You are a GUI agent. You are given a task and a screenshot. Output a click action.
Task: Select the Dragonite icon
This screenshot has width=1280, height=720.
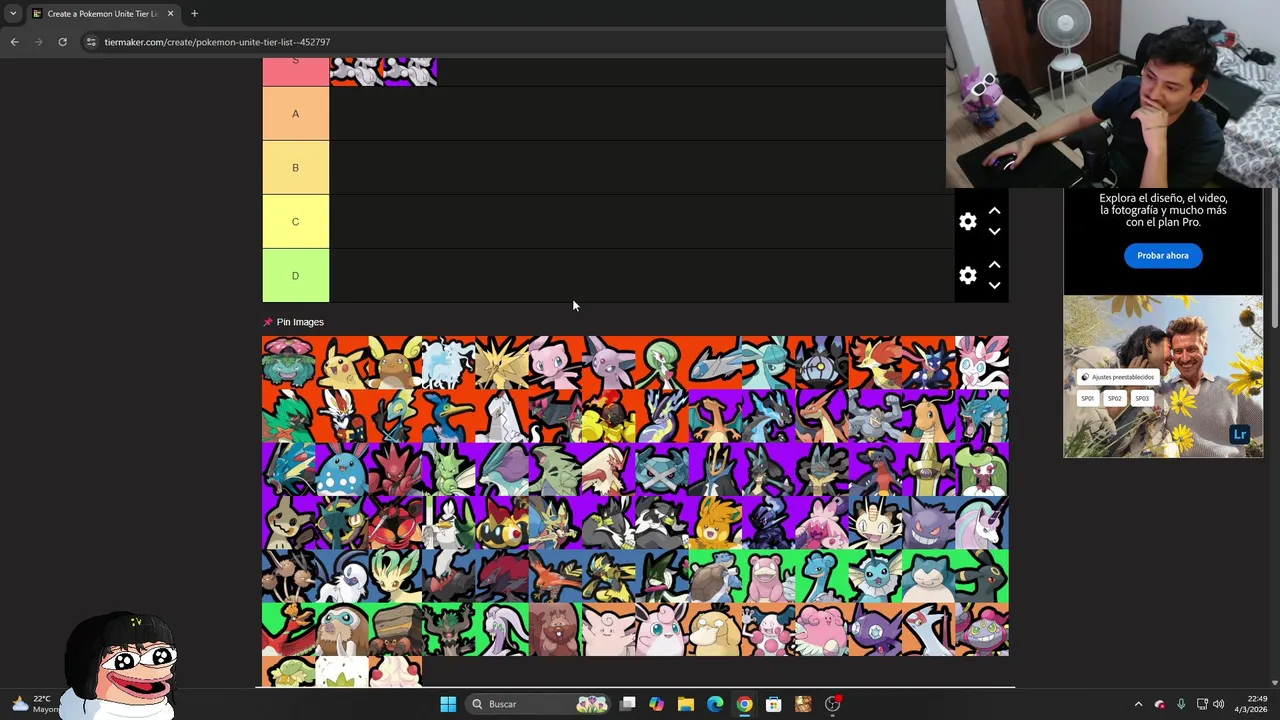pyautogui.click(x=928, y=416)
